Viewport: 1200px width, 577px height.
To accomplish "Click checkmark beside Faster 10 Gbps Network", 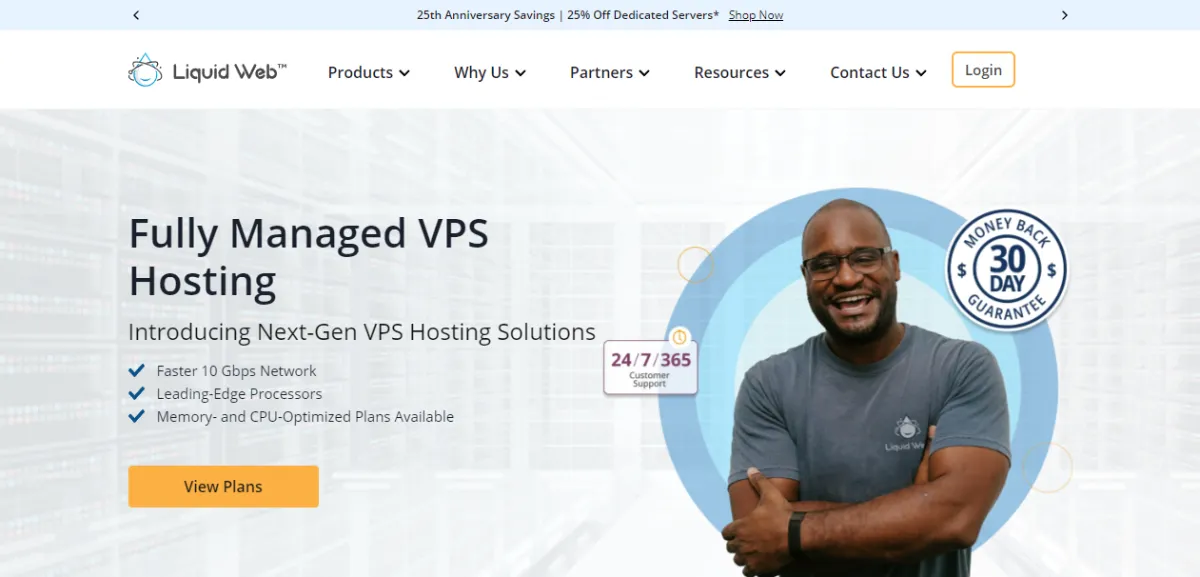I will coord(137,371).
